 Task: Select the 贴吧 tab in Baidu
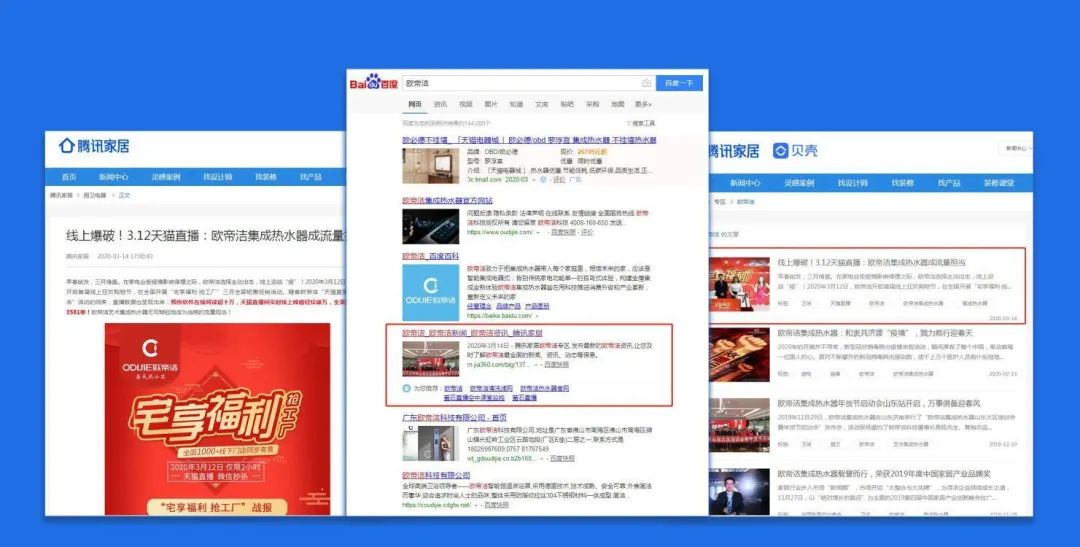tap(567, 104)
